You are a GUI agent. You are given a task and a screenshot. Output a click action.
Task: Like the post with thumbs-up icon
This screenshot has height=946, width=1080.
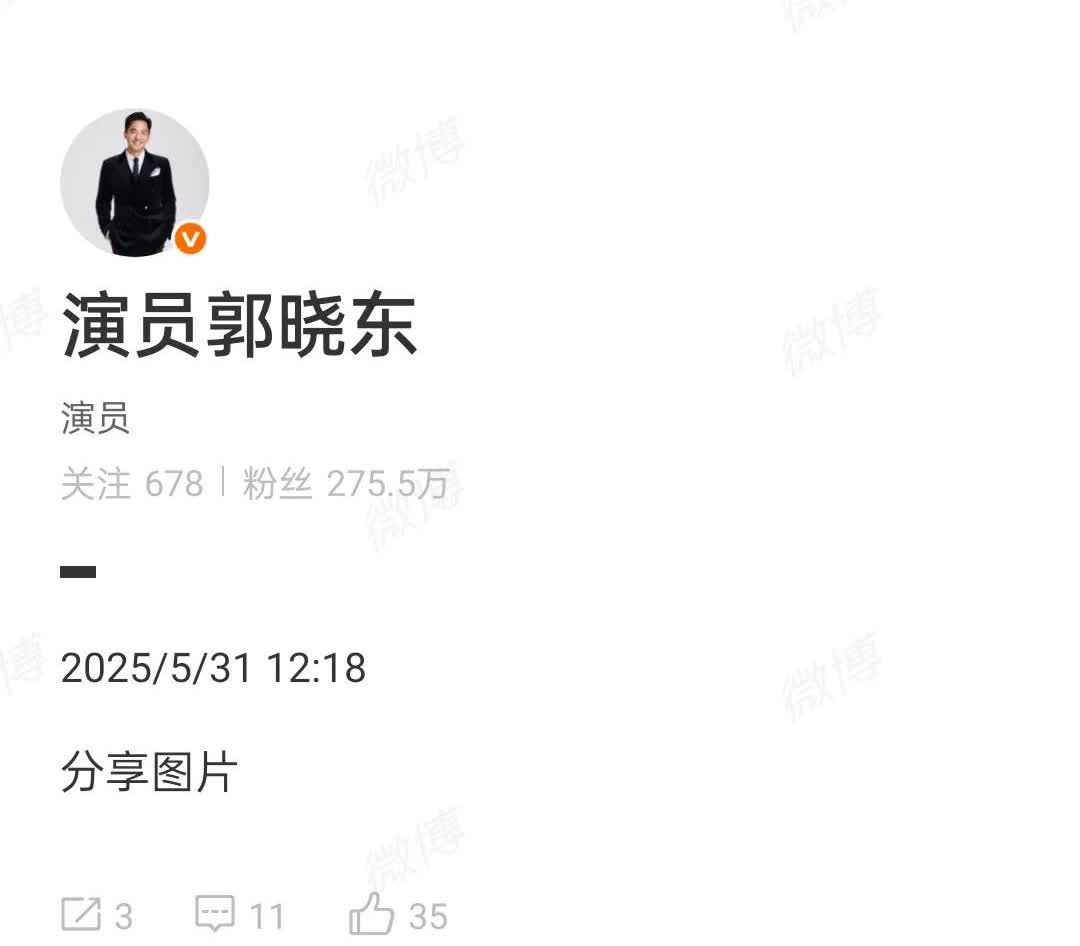pyautogui.click(x=371, y=913)
